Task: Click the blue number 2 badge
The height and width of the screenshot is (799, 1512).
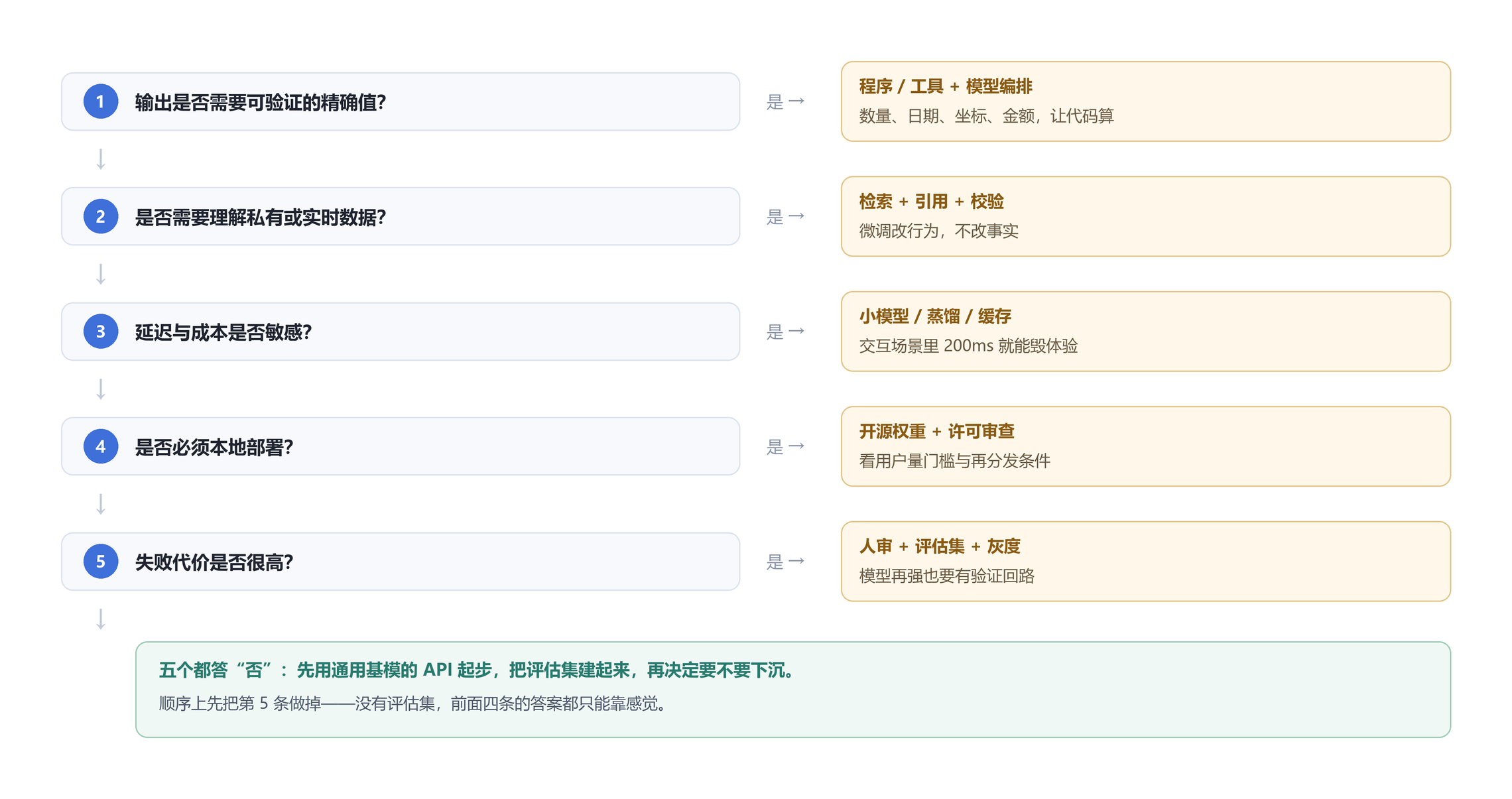Action: click(x=101, y=216)
